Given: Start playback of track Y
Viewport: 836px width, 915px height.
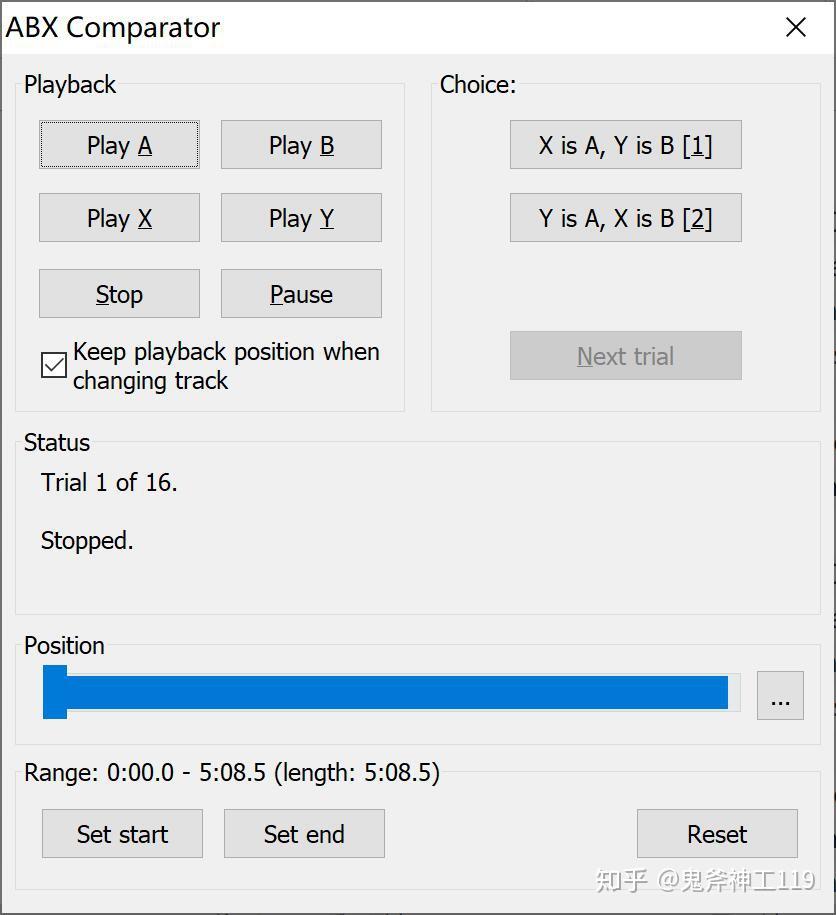Looking at the screenshot, I should pos(301,219).
